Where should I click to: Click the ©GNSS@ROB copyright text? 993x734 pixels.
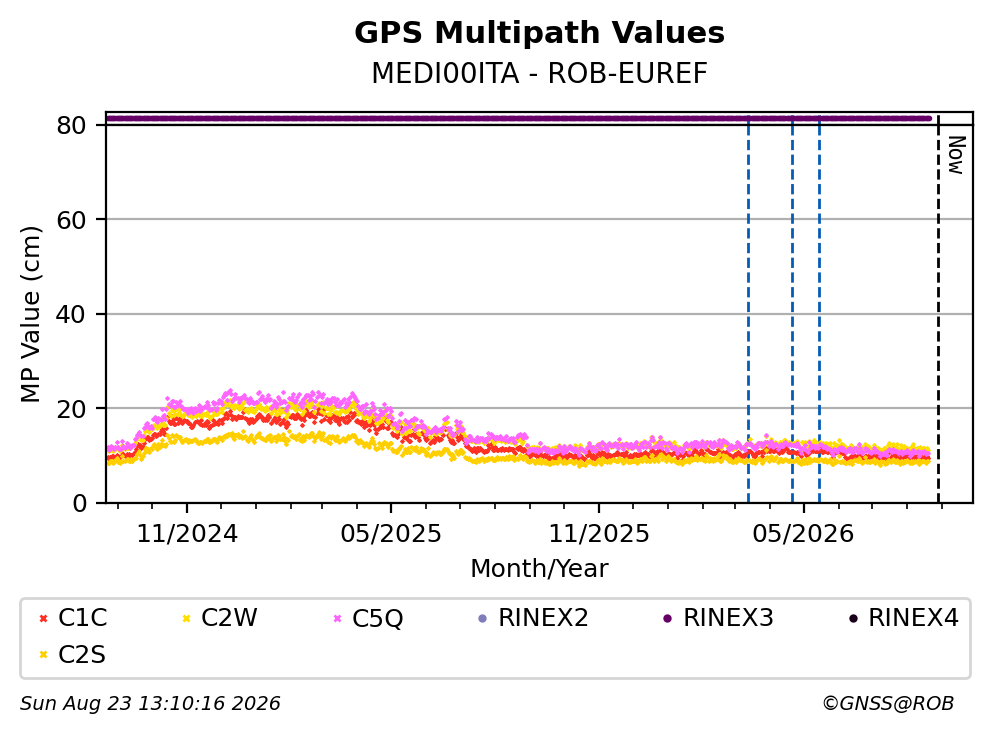click(888, 704)
